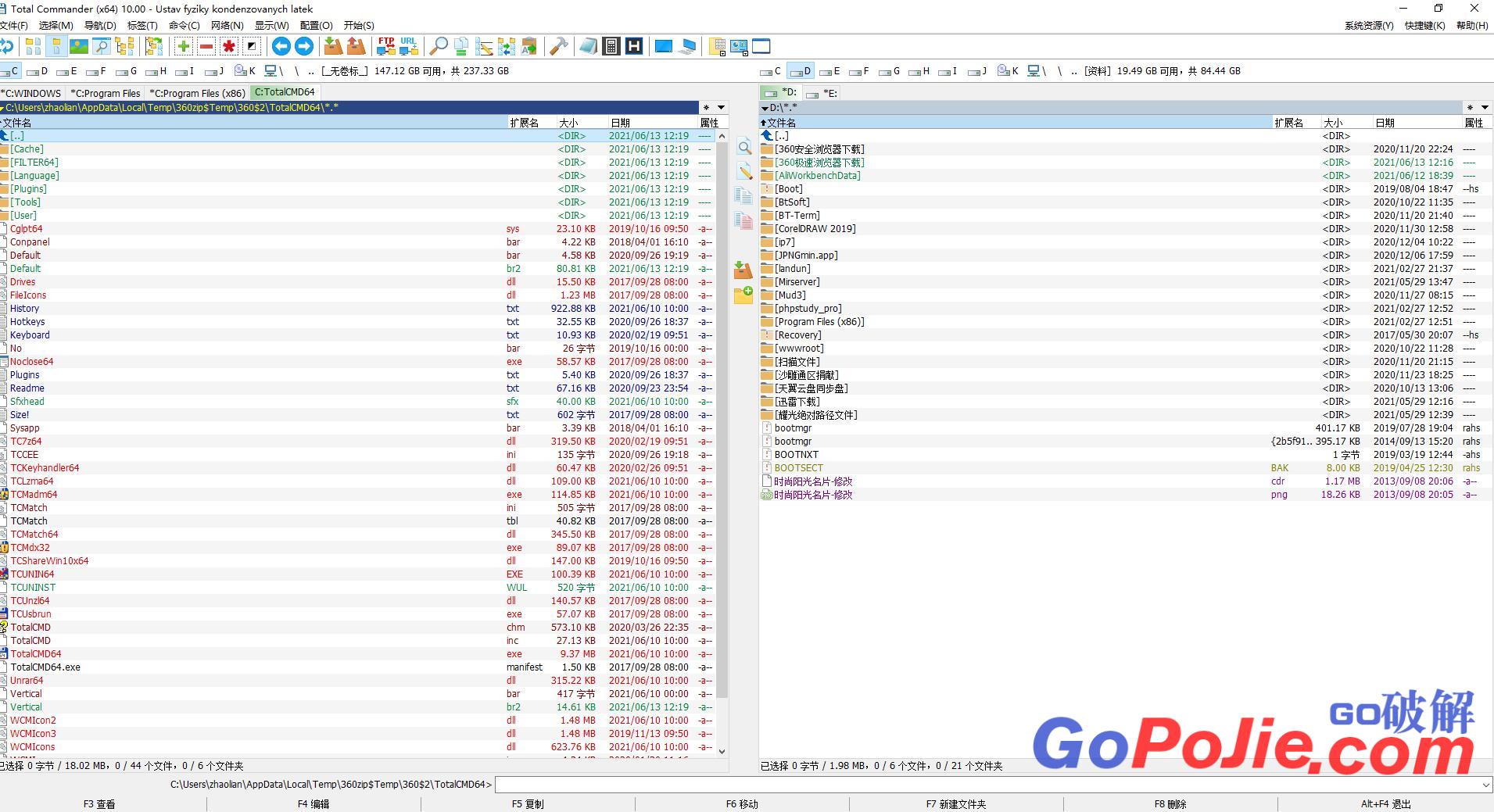
Task: Open the URL new connection icon
Action: coord(408,47)
